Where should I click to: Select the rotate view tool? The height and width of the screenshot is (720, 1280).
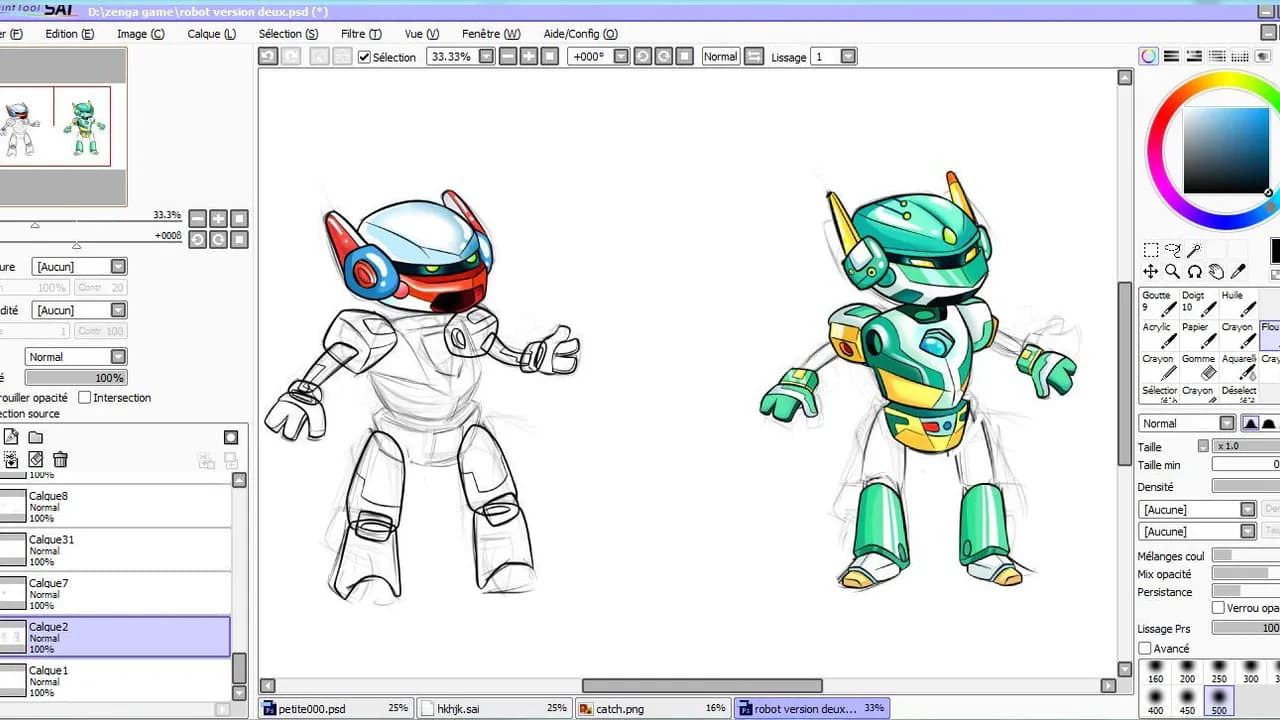coord(1194,271)
